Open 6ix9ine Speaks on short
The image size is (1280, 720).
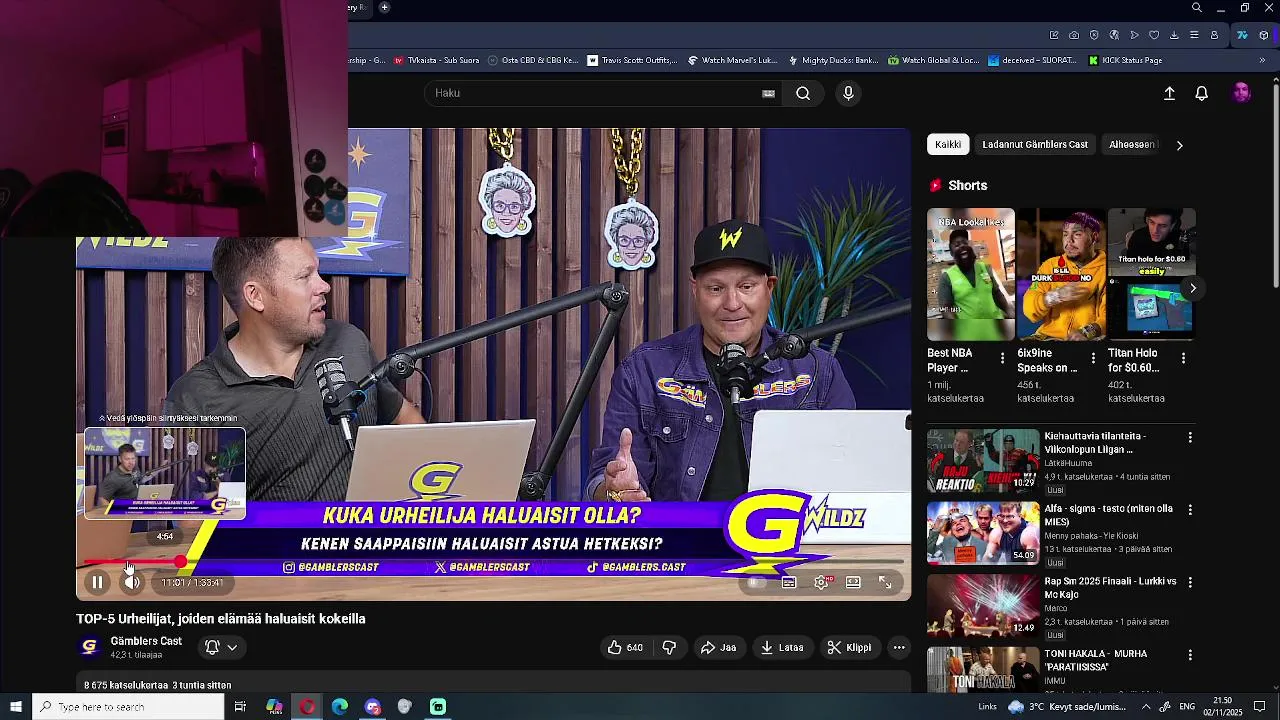coord(1061,274)
